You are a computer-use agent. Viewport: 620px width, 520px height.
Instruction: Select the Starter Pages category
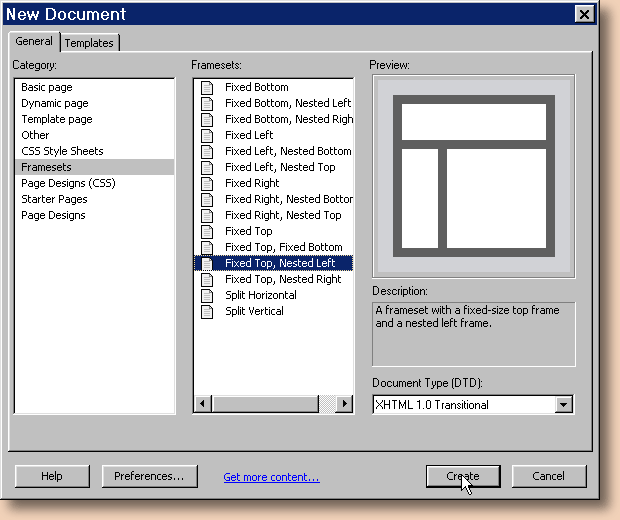pyautogui.click(x=56, y=199)
